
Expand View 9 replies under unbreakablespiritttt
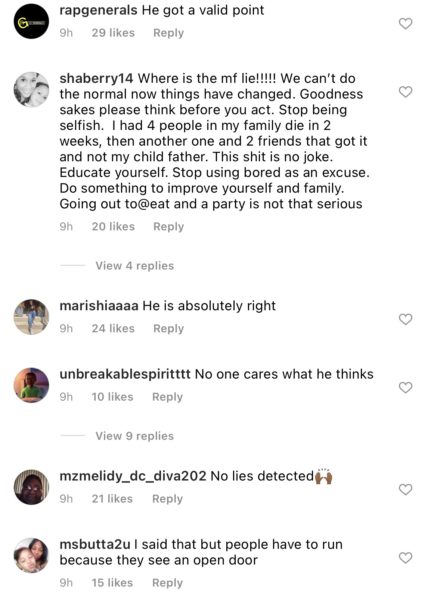[x=135, y=436]
